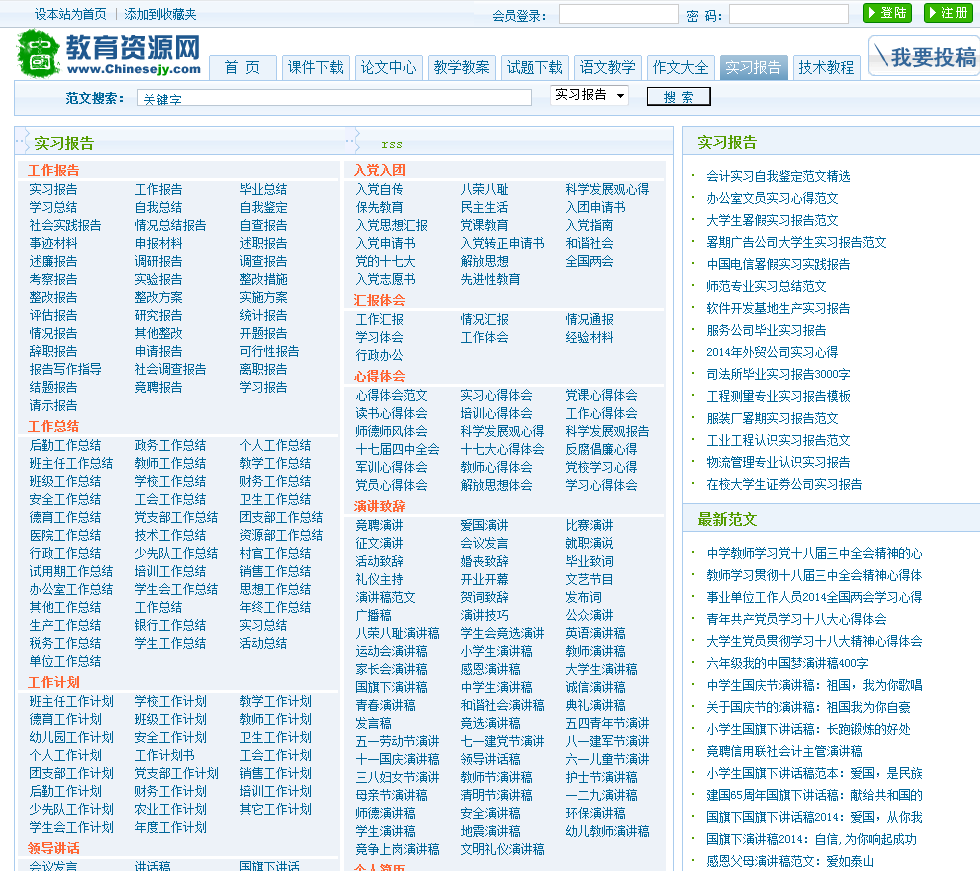Click the 十七届四中全会 link

398,450
